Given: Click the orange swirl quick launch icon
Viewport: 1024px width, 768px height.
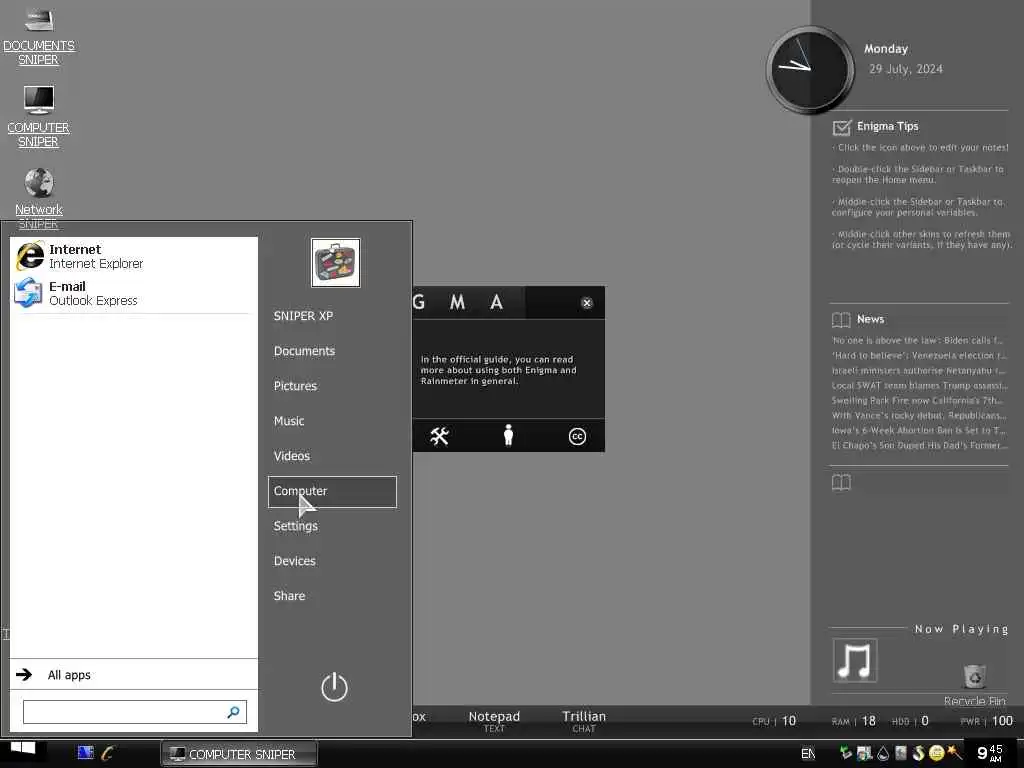Looking at the screenshot, I should coord(108,753).
